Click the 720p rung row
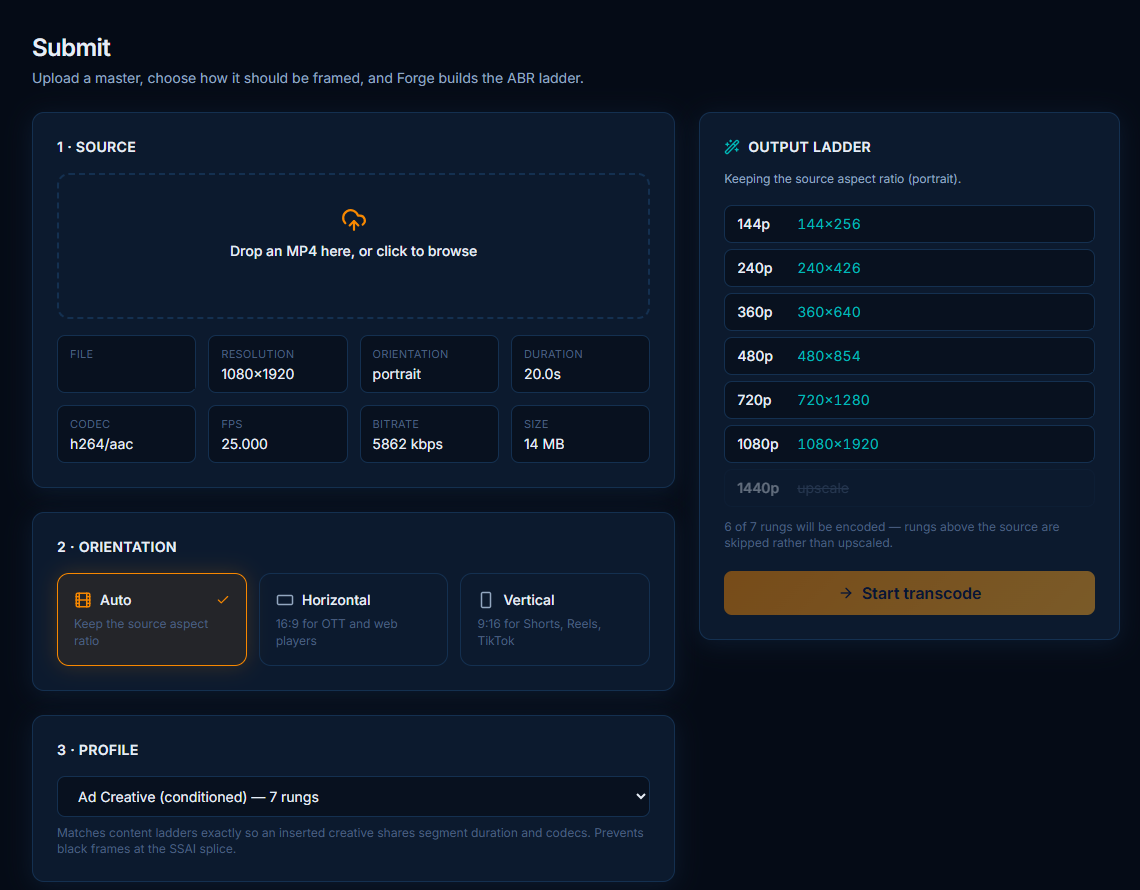This screenshot has height=890, width=1140. click(x=909, y=400)
